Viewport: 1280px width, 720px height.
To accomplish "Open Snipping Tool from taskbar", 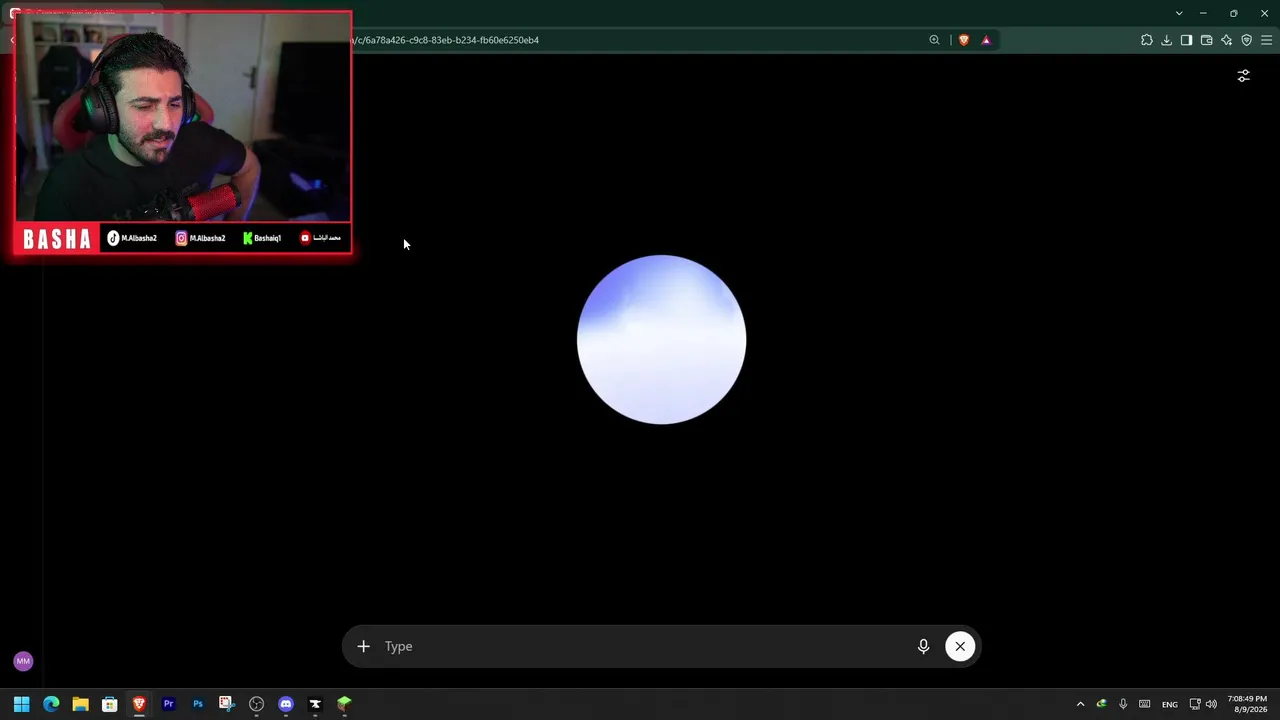I will [227, 704].
